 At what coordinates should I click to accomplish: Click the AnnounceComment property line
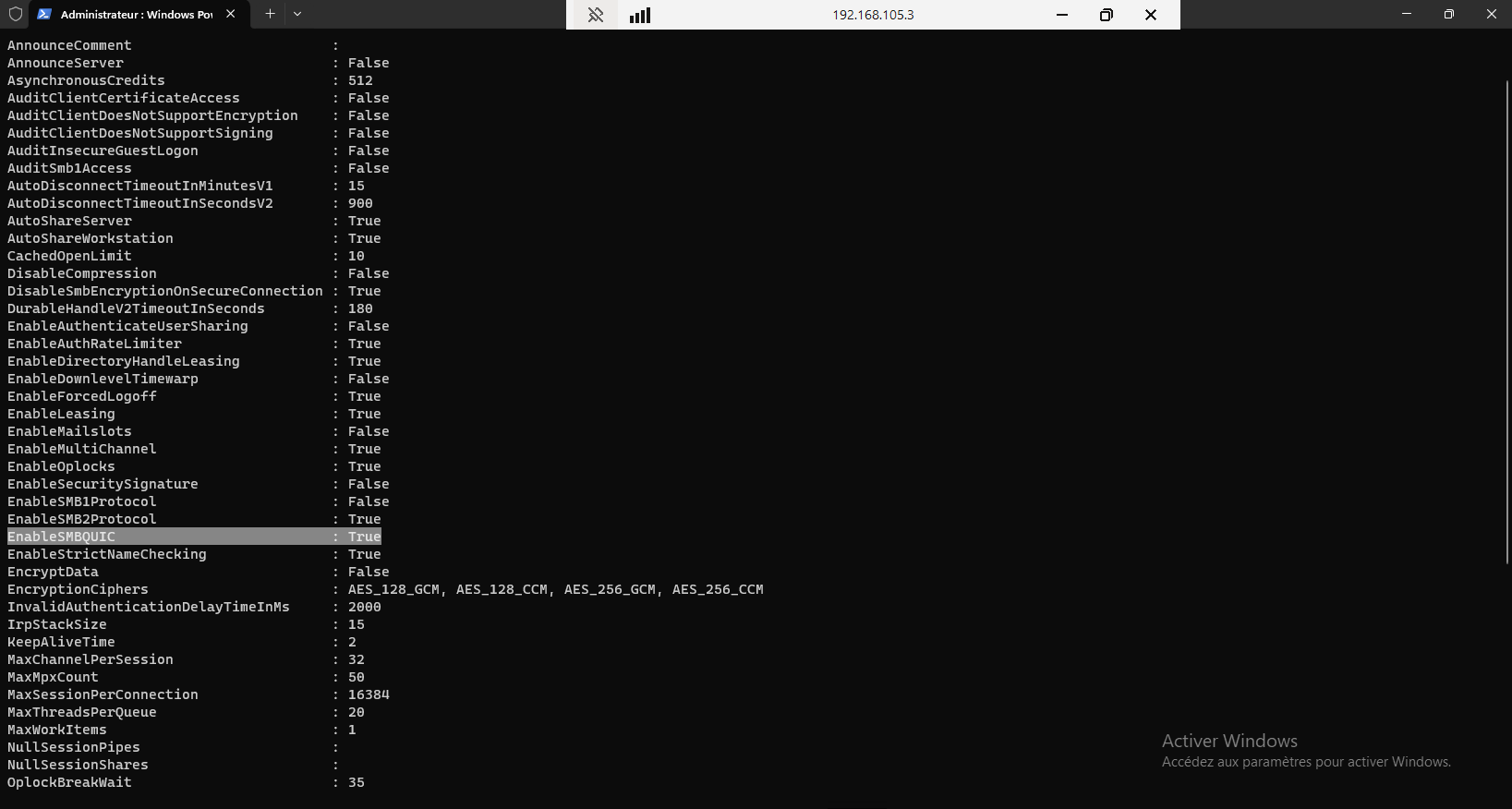(x=69, y=45)
